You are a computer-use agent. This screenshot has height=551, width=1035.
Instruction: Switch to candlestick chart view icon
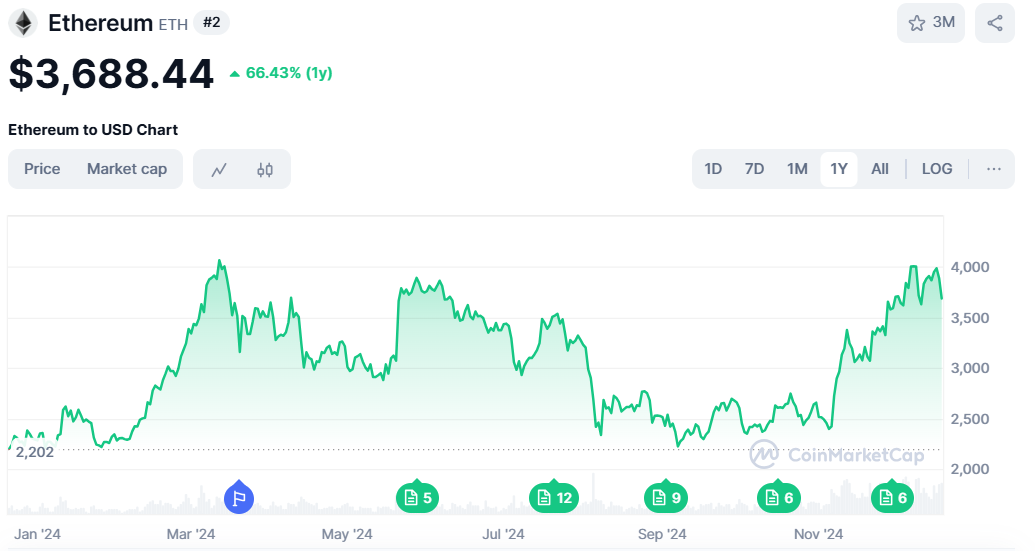point(265,170)
